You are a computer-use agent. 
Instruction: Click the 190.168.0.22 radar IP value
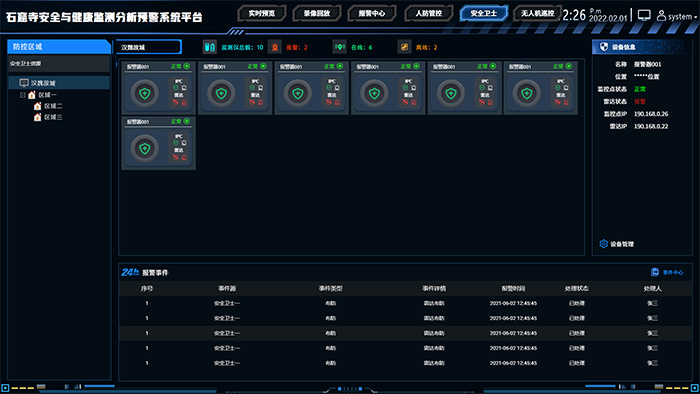651,126
